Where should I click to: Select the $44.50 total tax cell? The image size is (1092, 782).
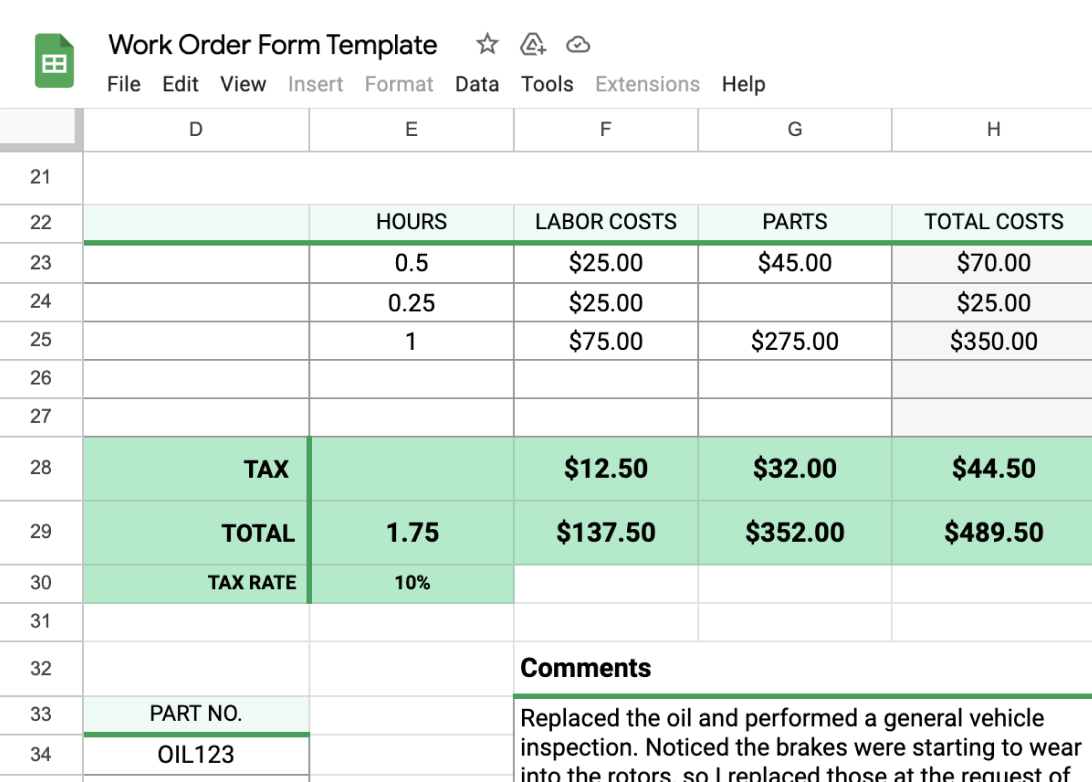click(992, 469)
